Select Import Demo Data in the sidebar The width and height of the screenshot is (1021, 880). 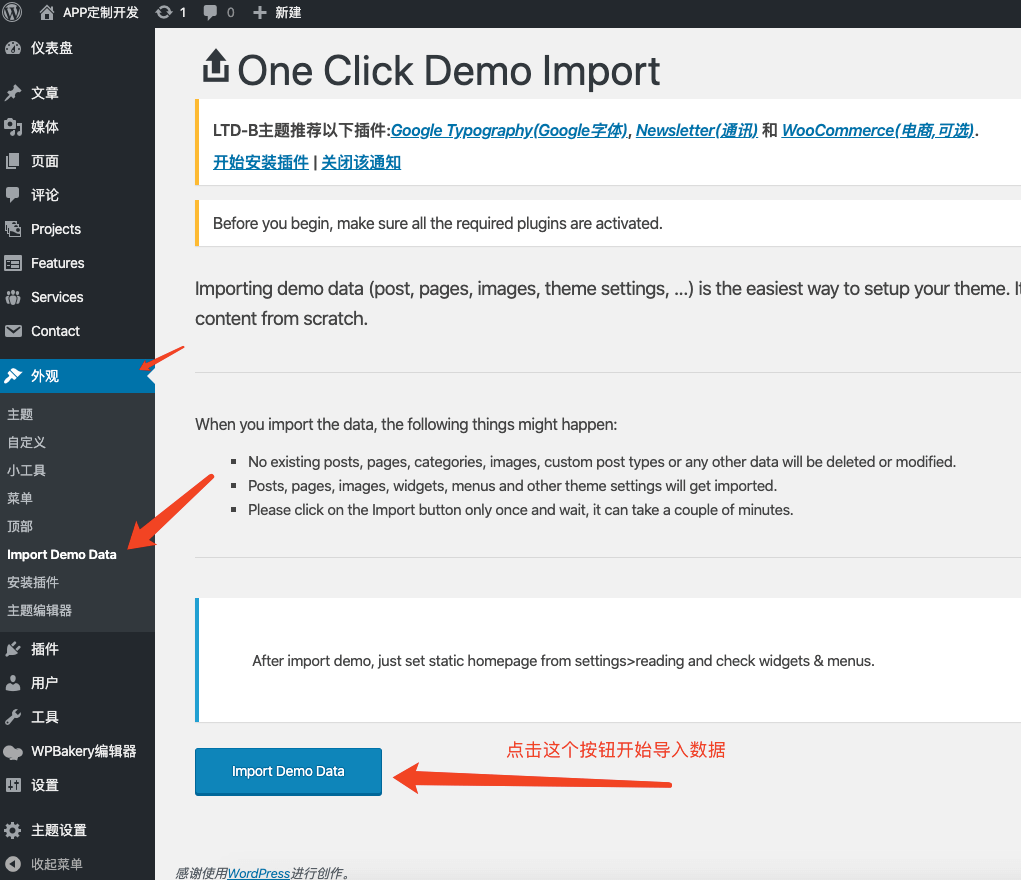62,554
